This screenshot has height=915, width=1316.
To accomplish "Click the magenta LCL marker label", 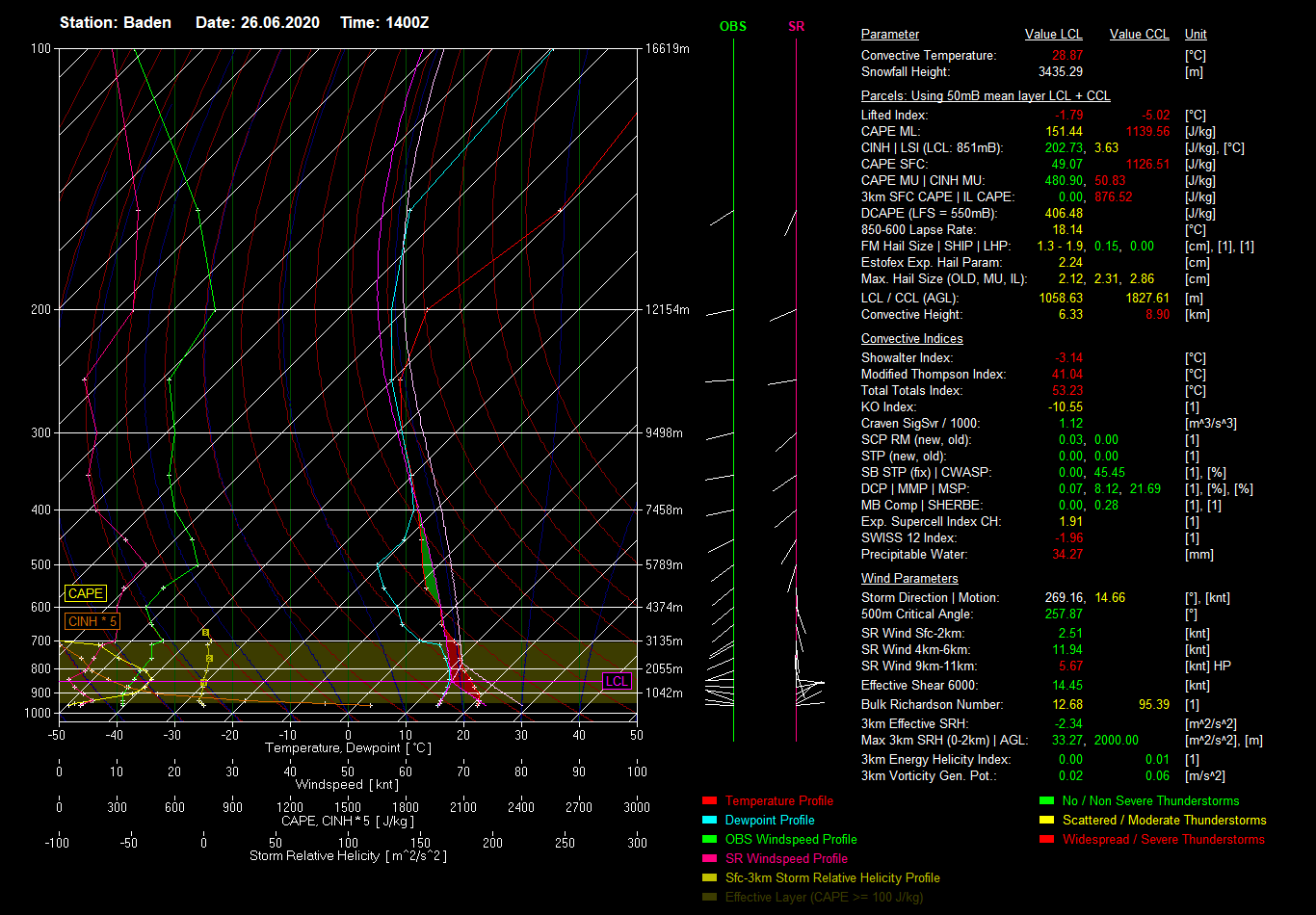I will (617, 681).
